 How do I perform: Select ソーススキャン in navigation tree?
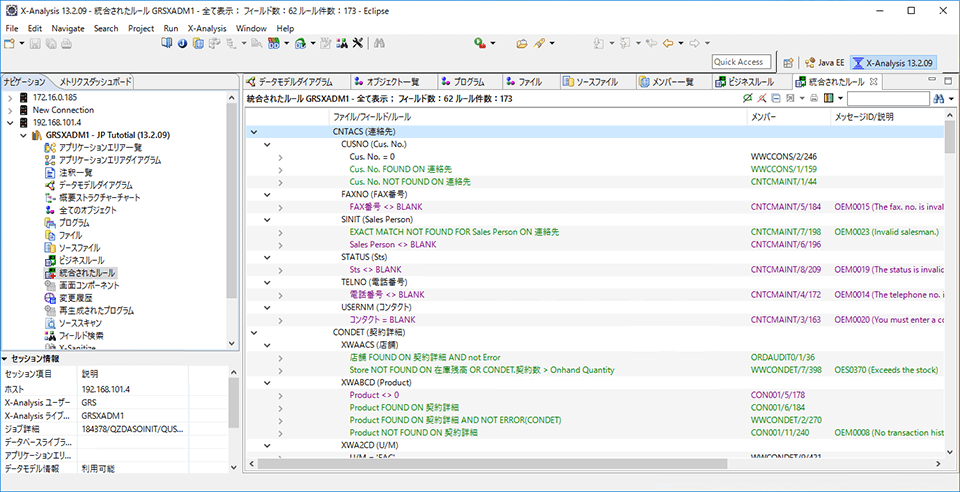click(x=80, y=323)
